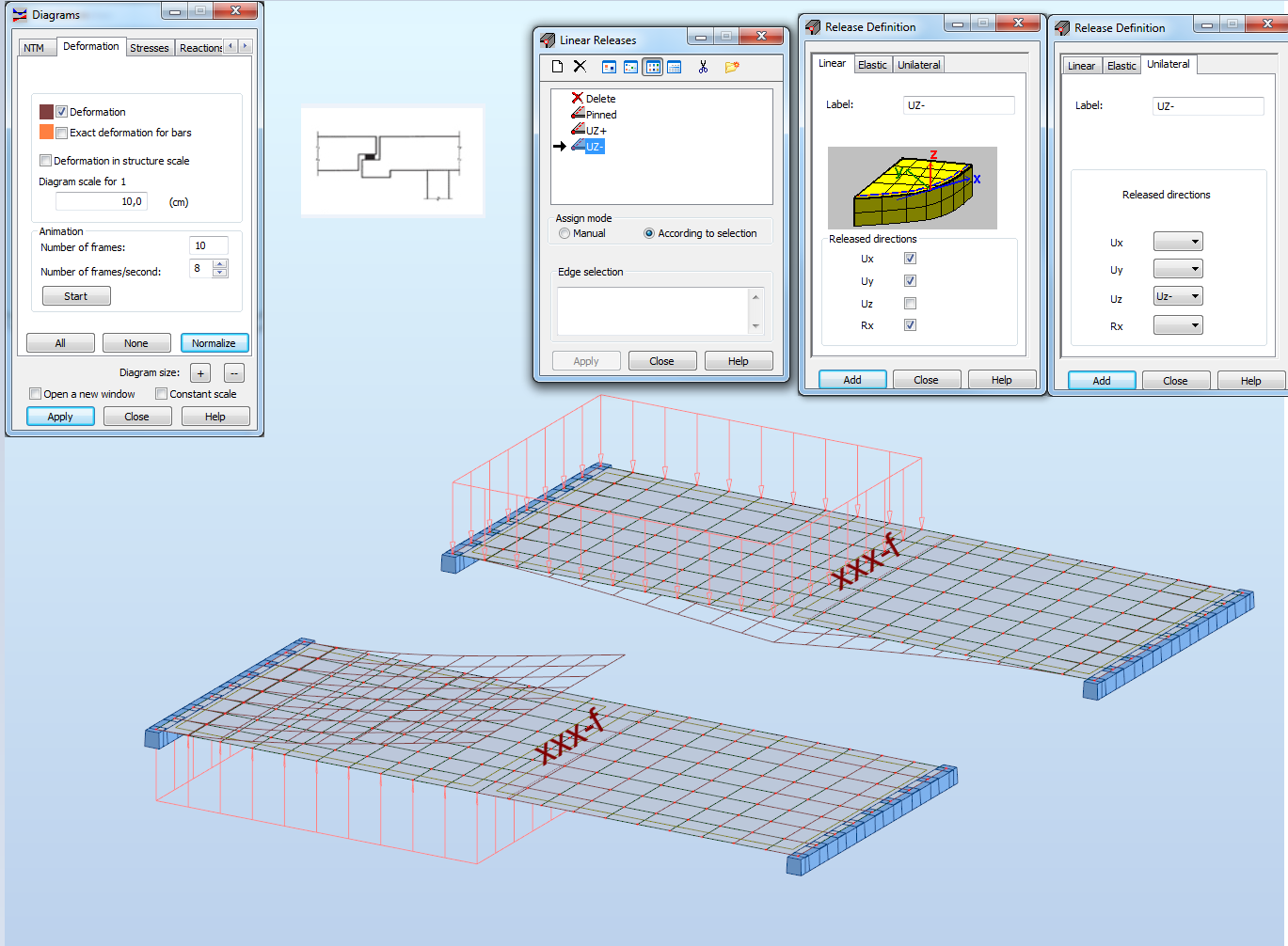Uncheck the Uy released direction
Screen dimensions: 1288x946
coord(909,280)
